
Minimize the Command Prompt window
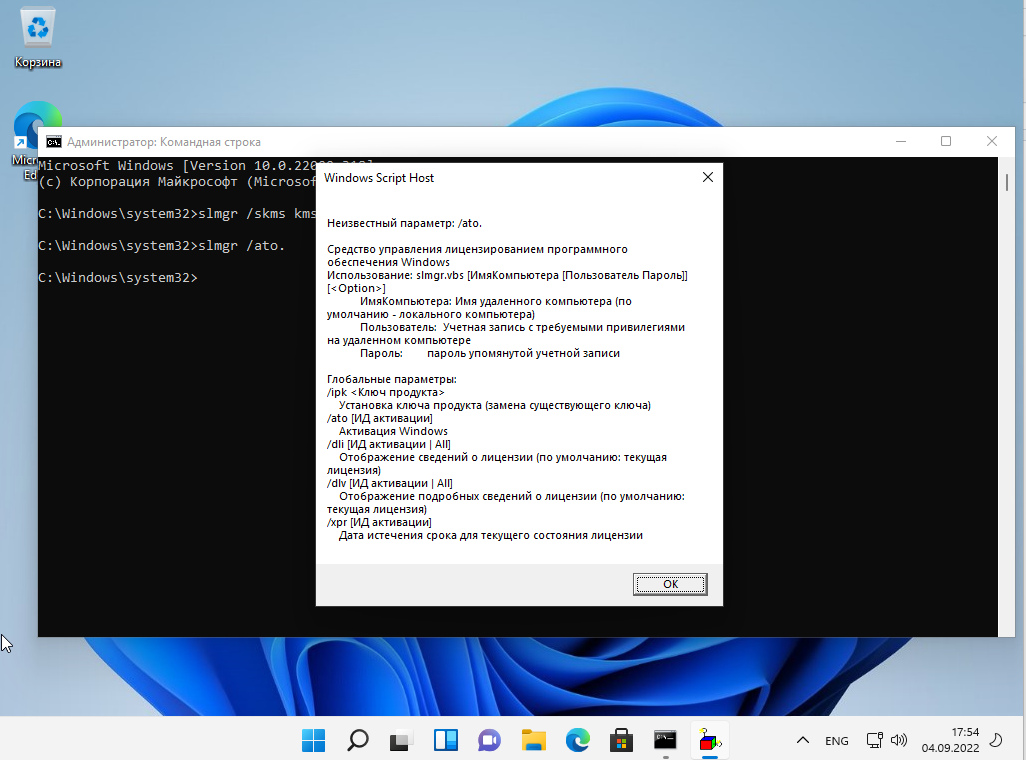901,141
